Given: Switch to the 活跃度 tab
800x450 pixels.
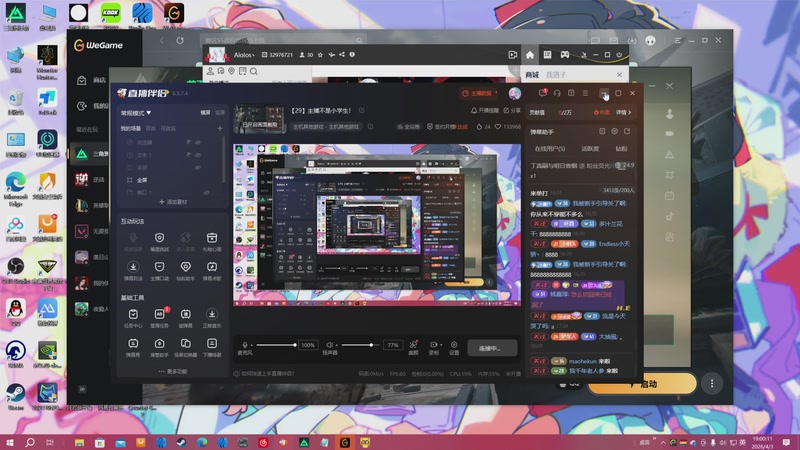Looking at the screenshot, I should click(590, 148).
